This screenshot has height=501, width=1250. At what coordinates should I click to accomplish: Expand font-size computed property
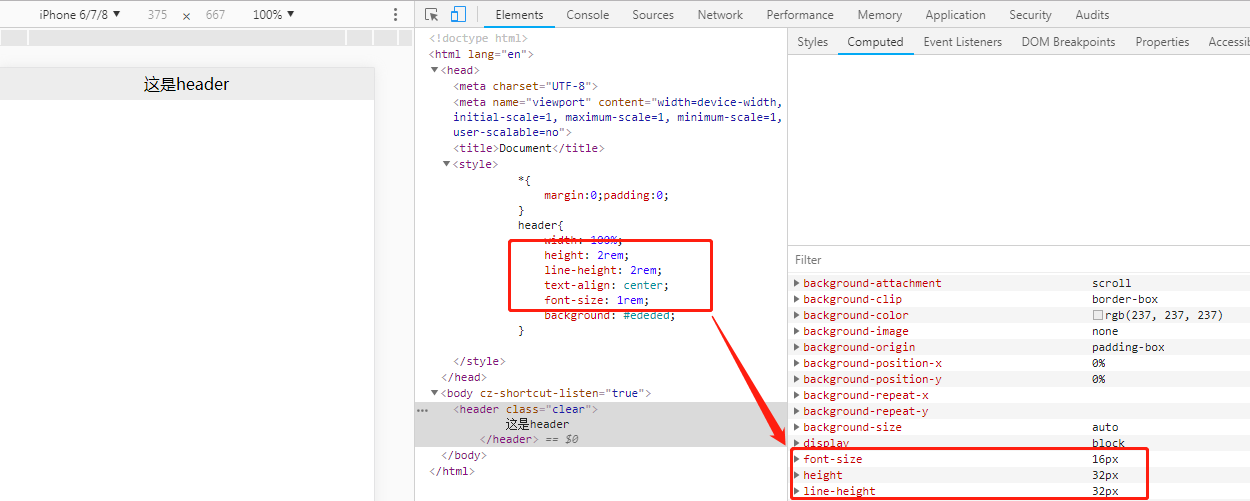tap(797, 459)
